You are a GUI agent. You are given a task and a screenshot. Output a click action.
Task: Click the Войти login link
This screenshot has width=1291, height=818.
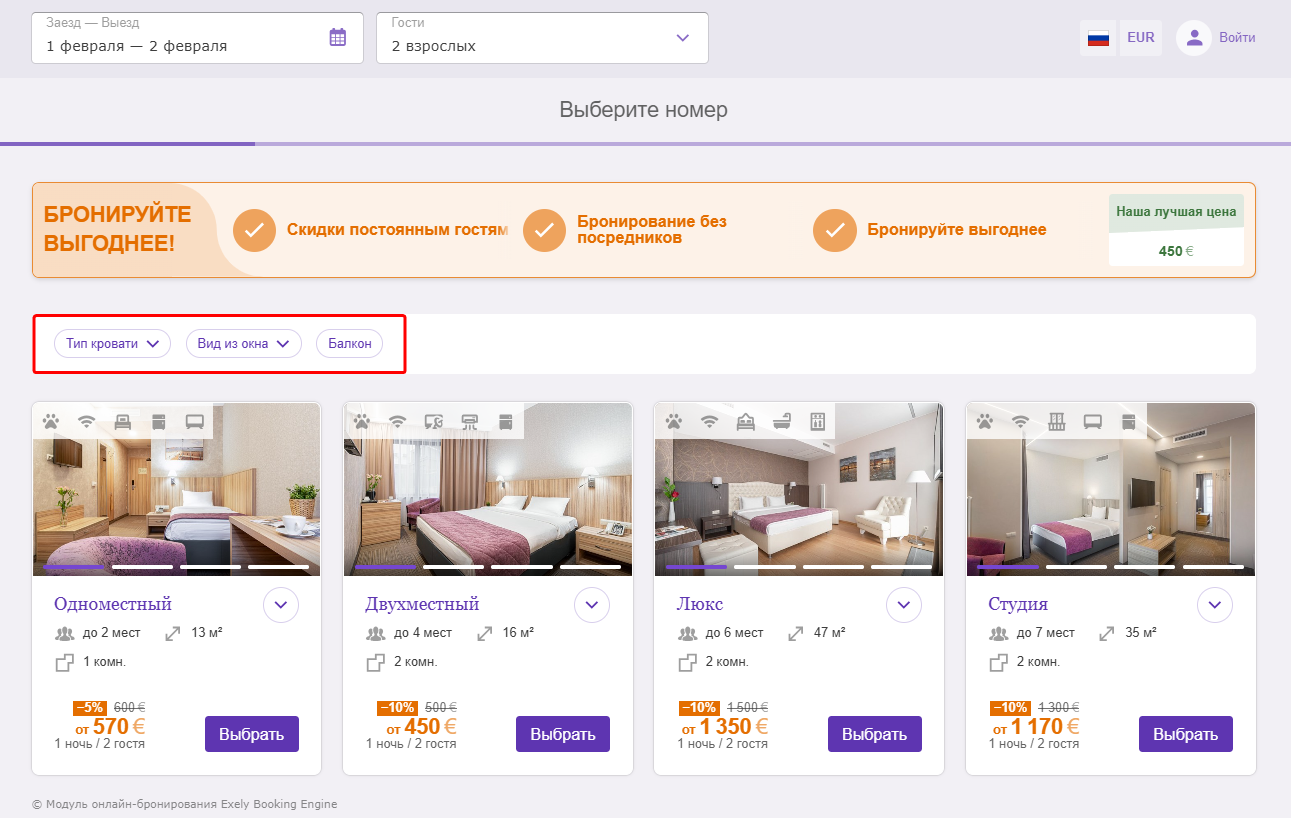[1237, 38]
